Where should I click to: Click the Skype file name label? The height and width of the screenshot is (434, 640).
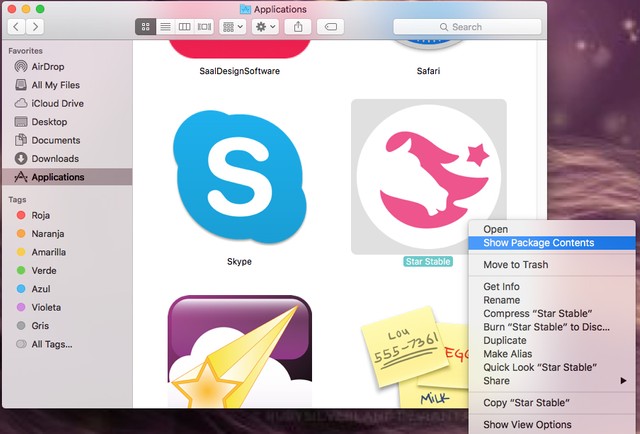(x=239, y=261)
